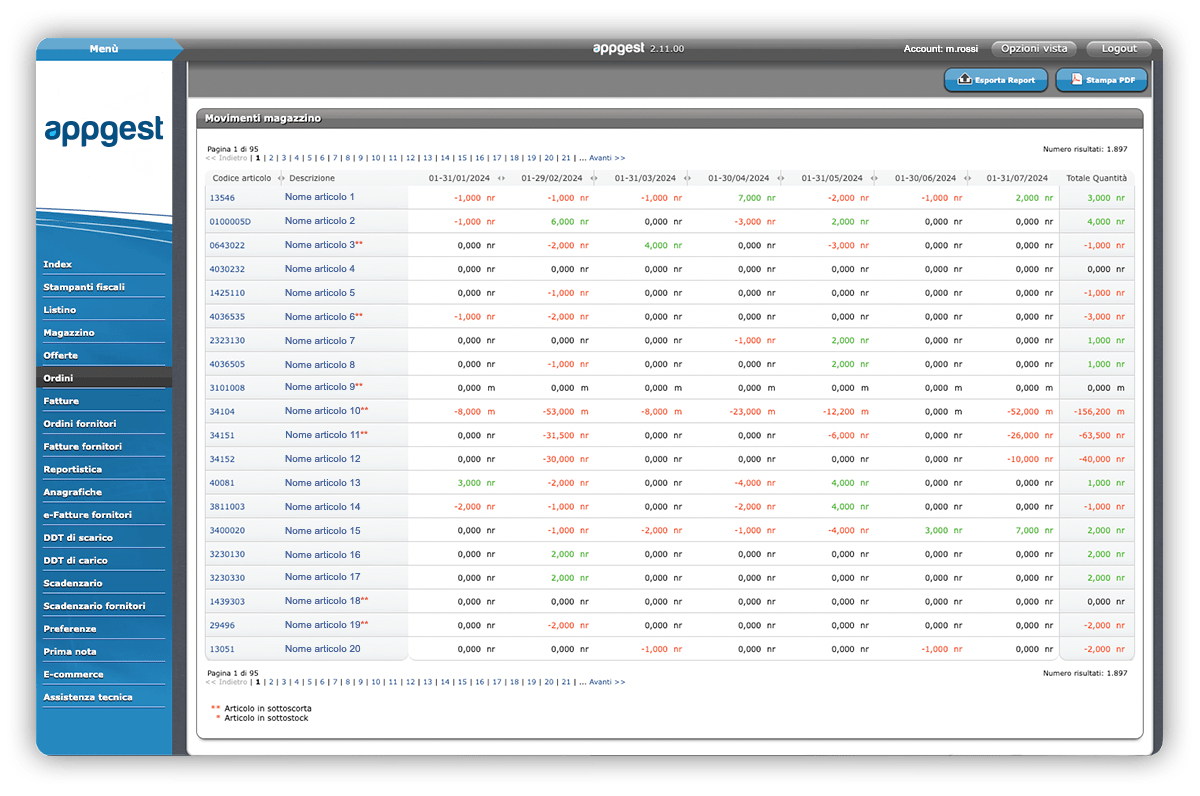This screenshot has height=796, width=1200.
Task: Go to page 21 in top pagination
Action: [566, 158]
